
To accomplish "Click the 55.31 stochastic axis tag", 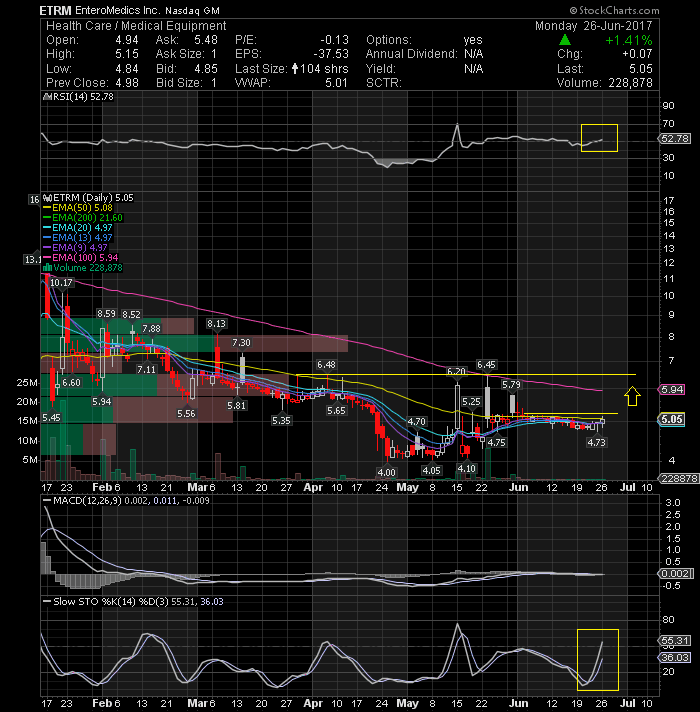I will (675, 641).
